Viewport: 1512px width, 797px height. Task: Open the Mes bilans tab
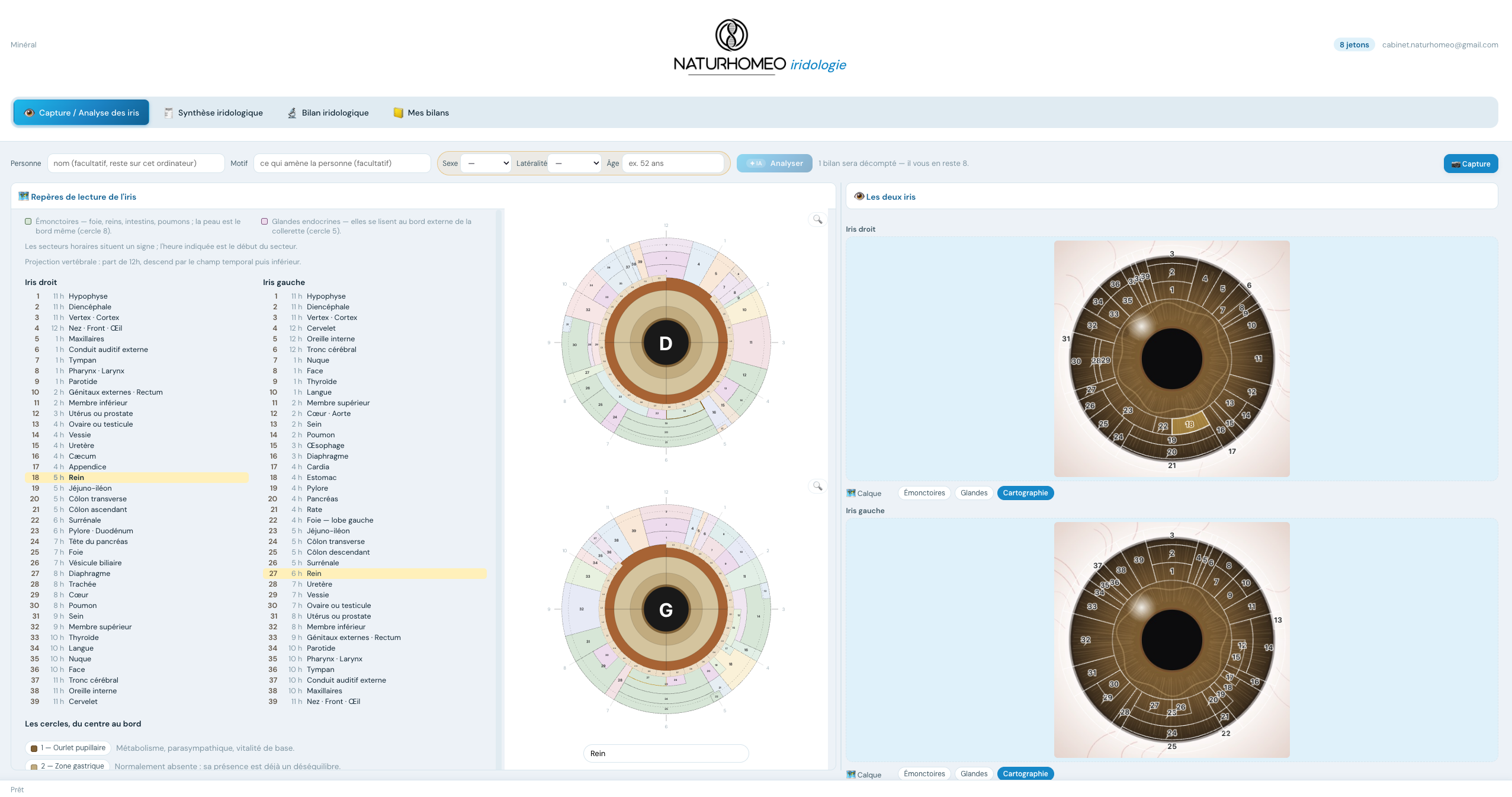[421, 113]
